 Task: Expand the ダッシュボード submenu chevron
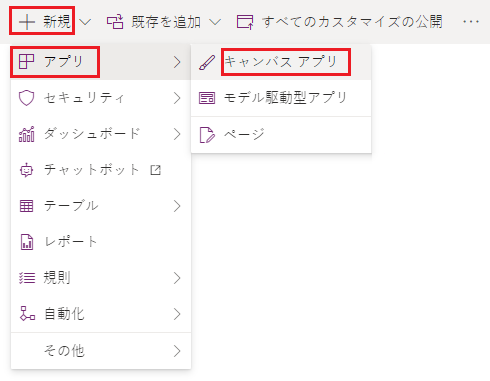point(177,134)
